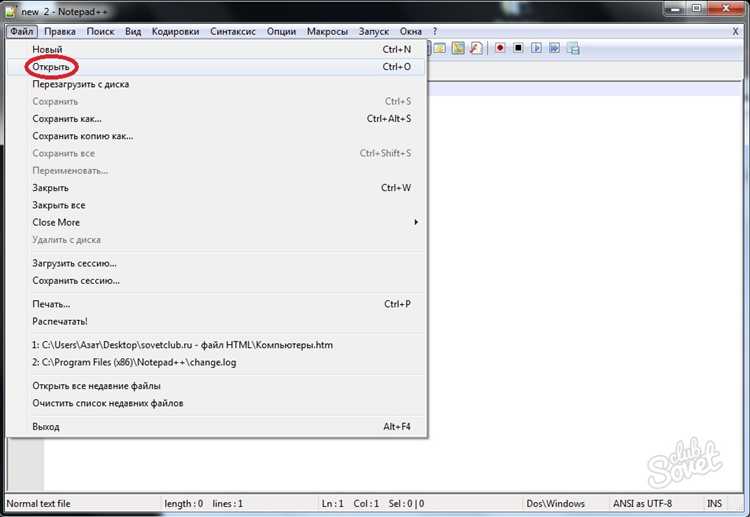Click inside the white editor text area
The image size is (750, 517).
(x=584, y=287)
